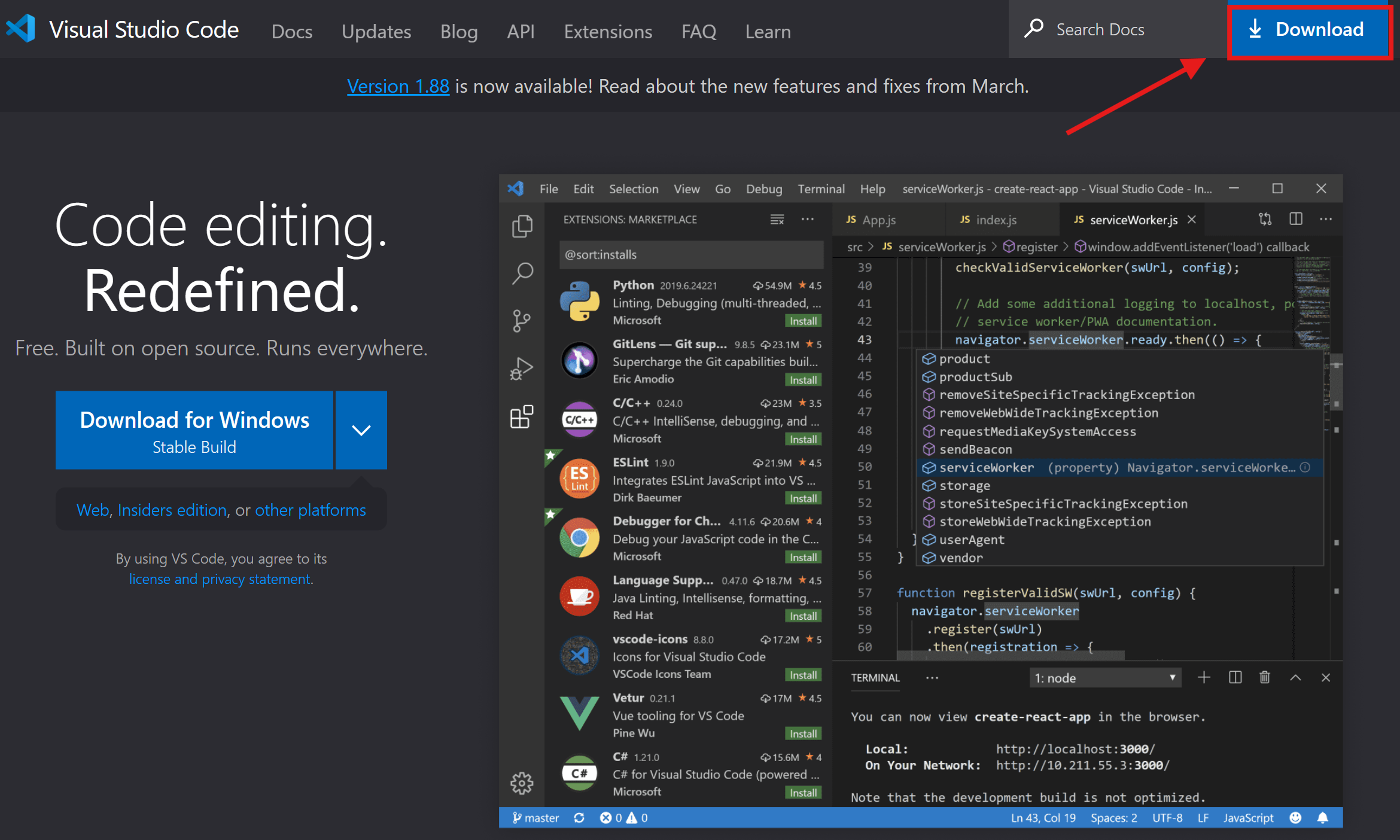This screenshot has height=840, width=1400.
Task: Open the Explorer files icon in activity bar
Action: click(x=522, y=226)
